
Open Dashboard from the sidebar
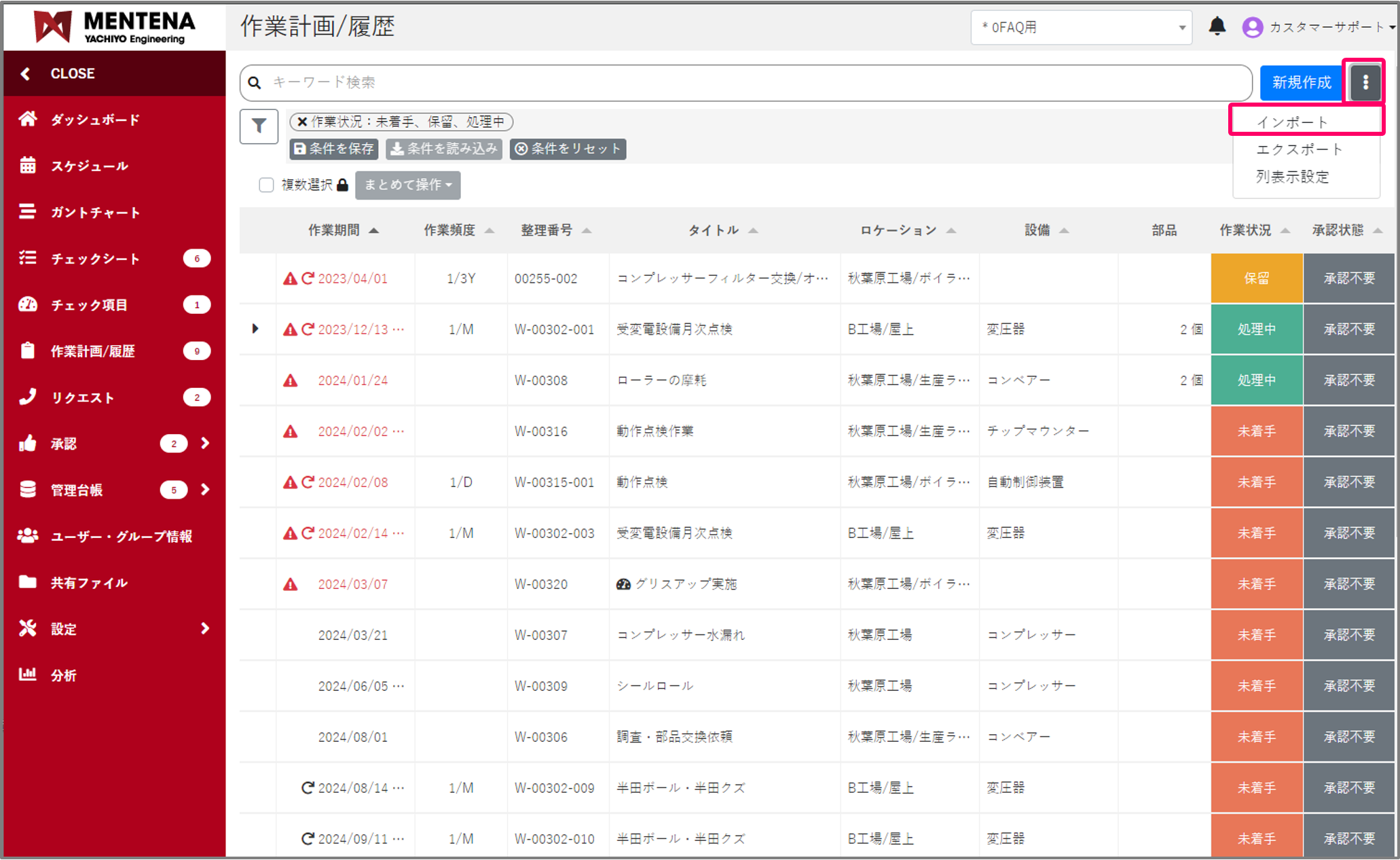pos(95,120)
